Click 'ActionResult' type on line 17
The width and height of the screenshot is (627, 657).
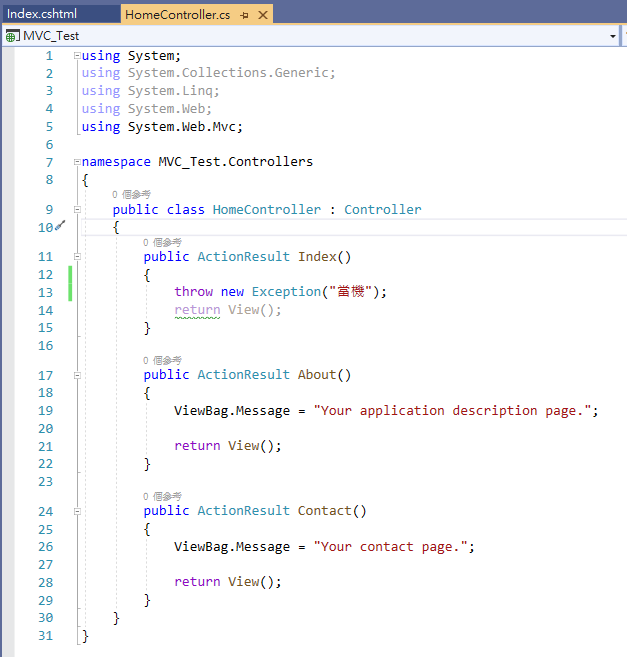[244, 375]
